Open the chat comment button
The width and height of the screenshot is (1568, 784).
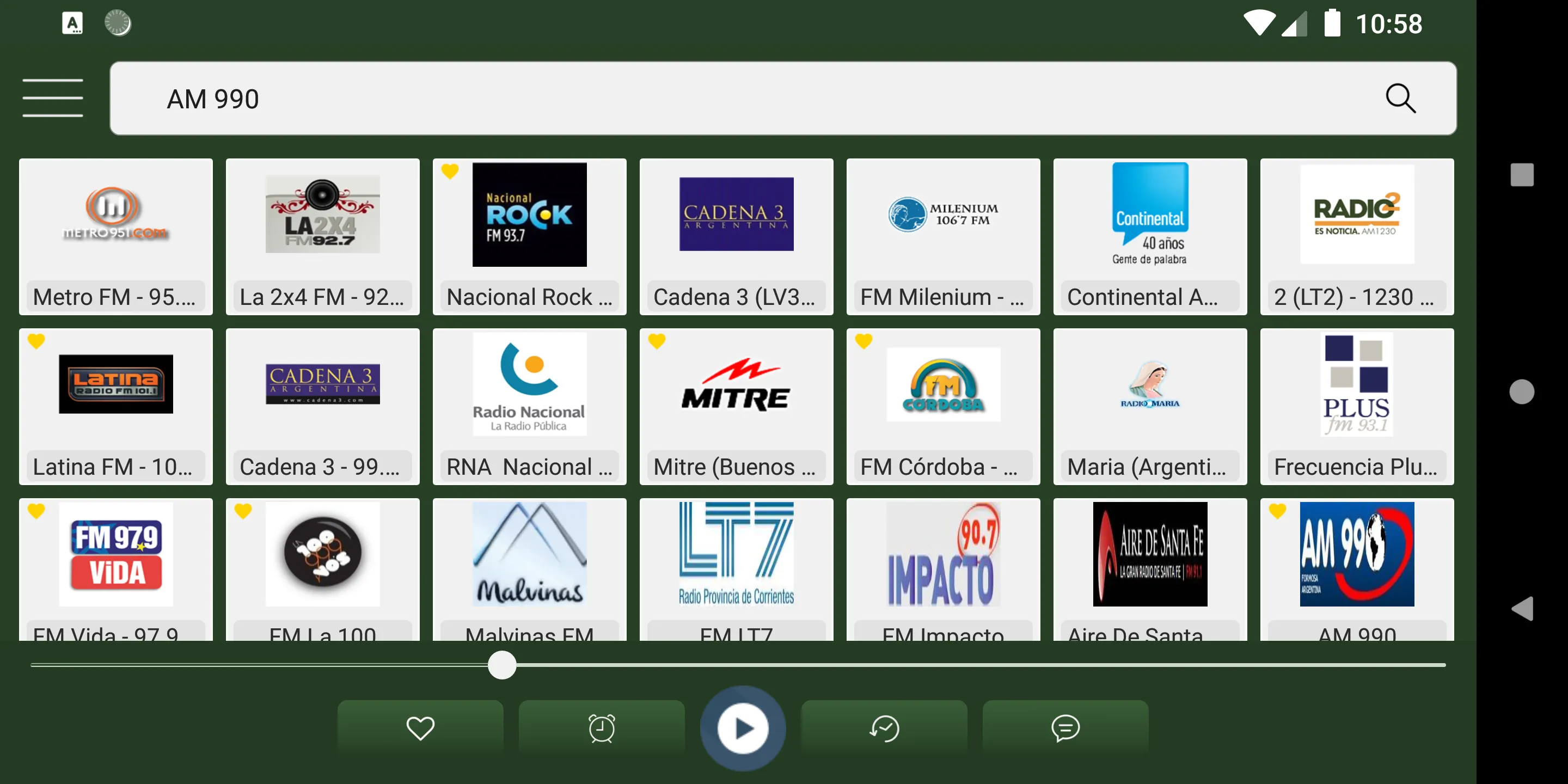point(1065,728)
